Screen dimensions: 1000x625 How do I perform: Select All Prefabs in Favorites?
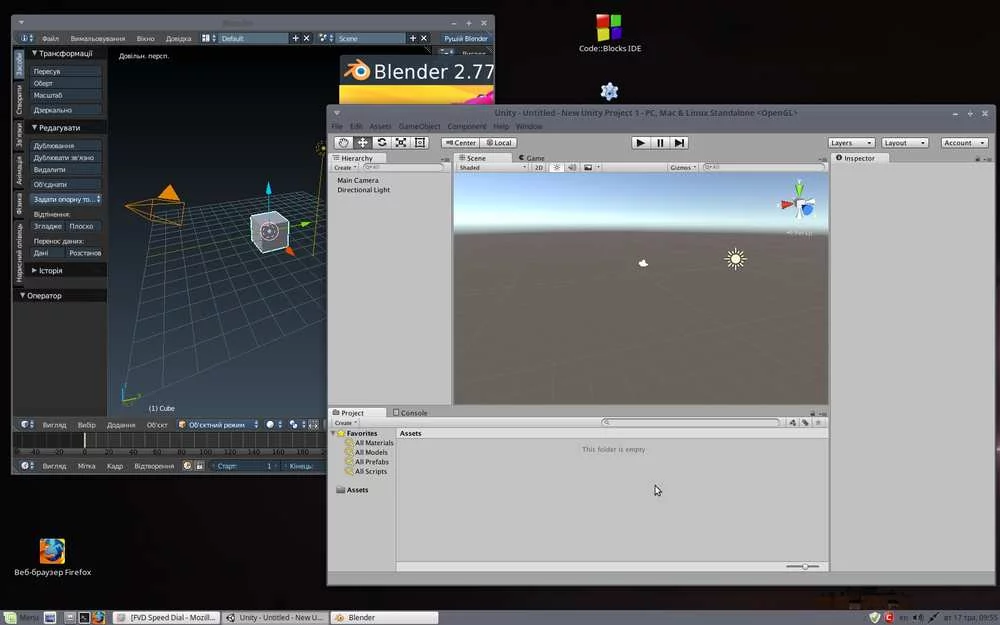(x=371, y=462)
